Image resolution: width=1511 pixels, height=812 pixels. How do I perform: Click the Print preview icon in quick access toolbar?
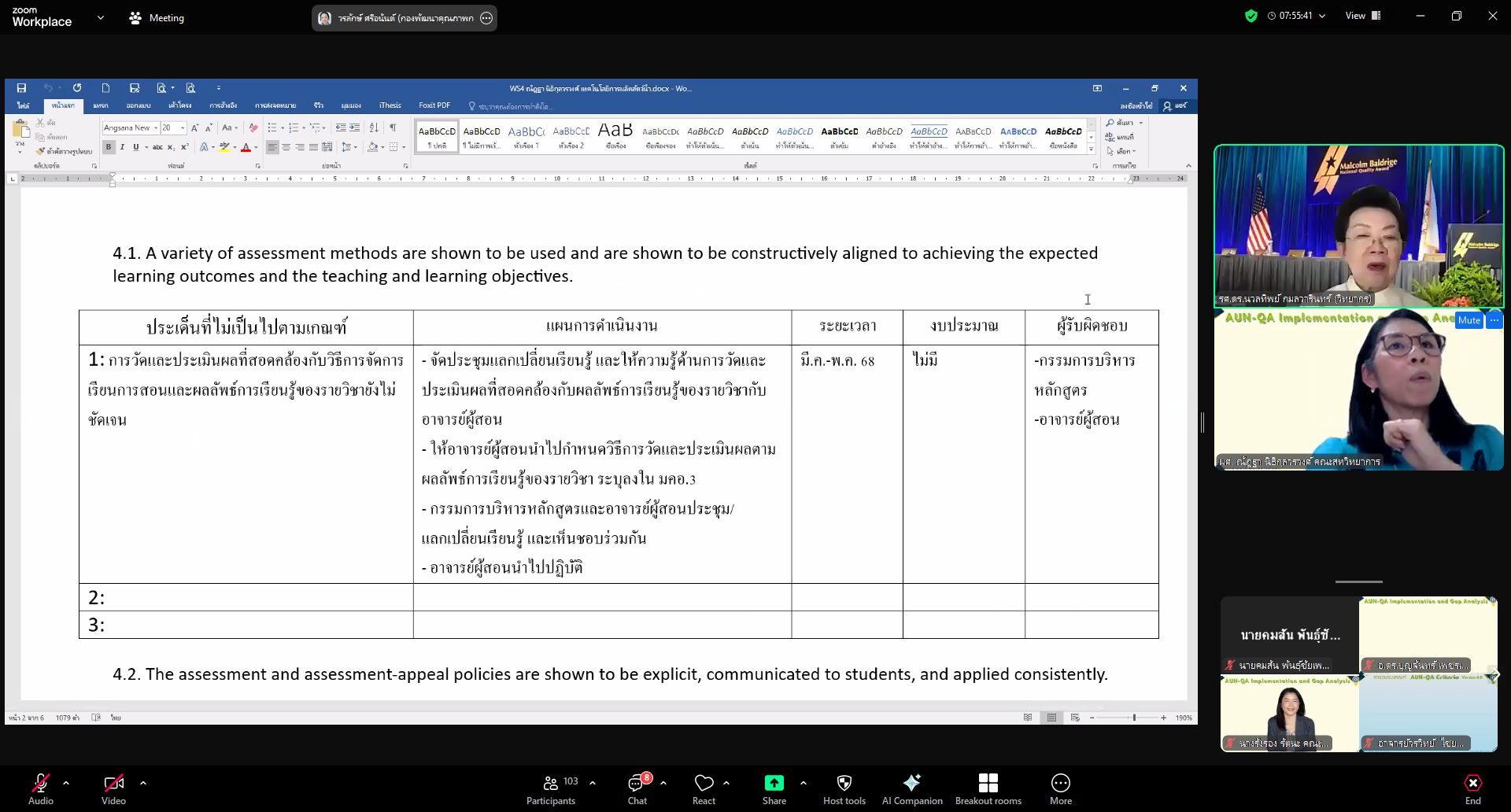(190, 88)
